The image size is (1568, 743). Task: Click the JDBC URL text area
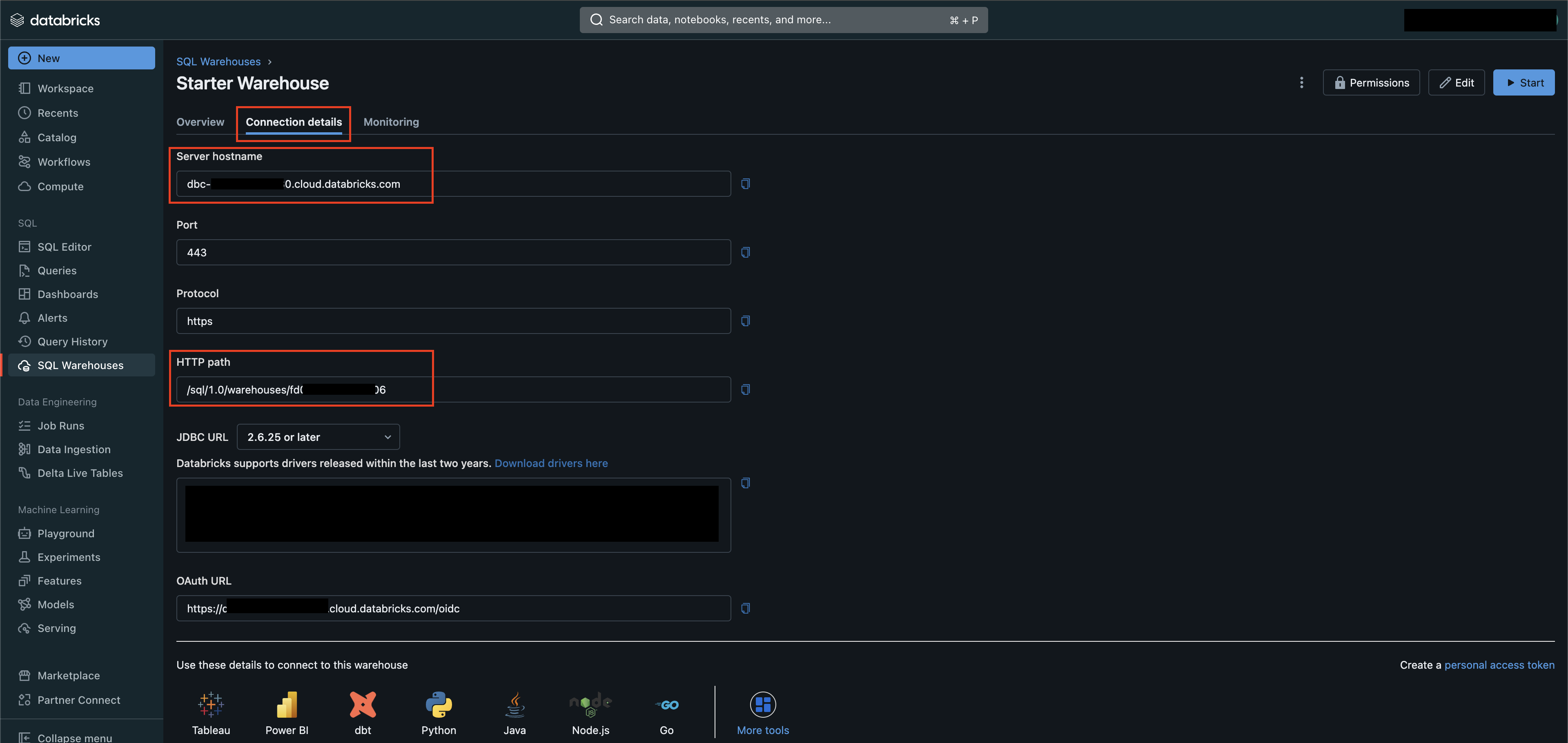pyautogui.click(x=454, y=516)
